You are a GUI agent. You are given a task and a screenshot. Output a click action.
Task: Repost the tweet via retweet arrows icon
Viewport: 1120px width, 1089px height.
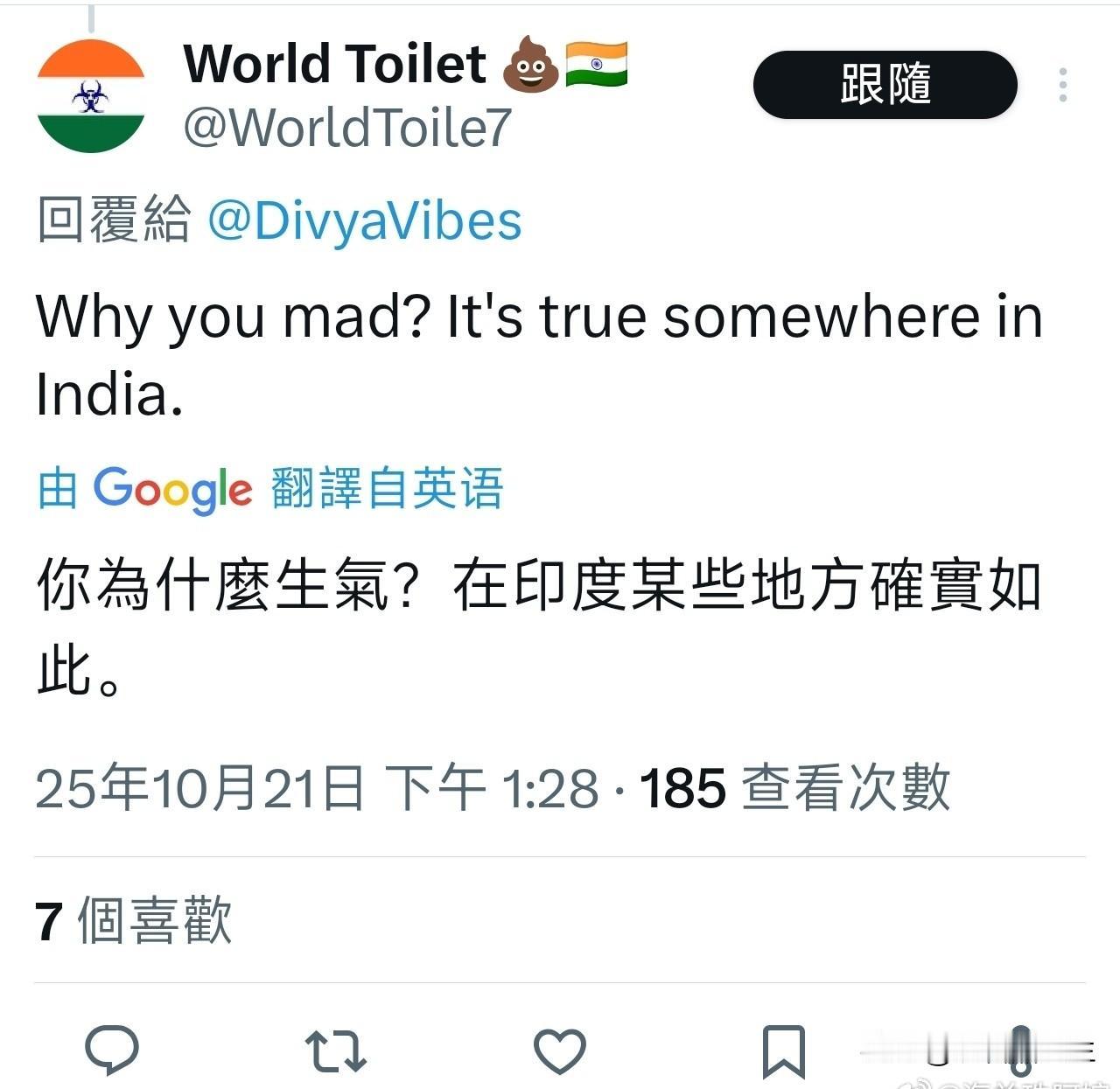point(335,1051)
